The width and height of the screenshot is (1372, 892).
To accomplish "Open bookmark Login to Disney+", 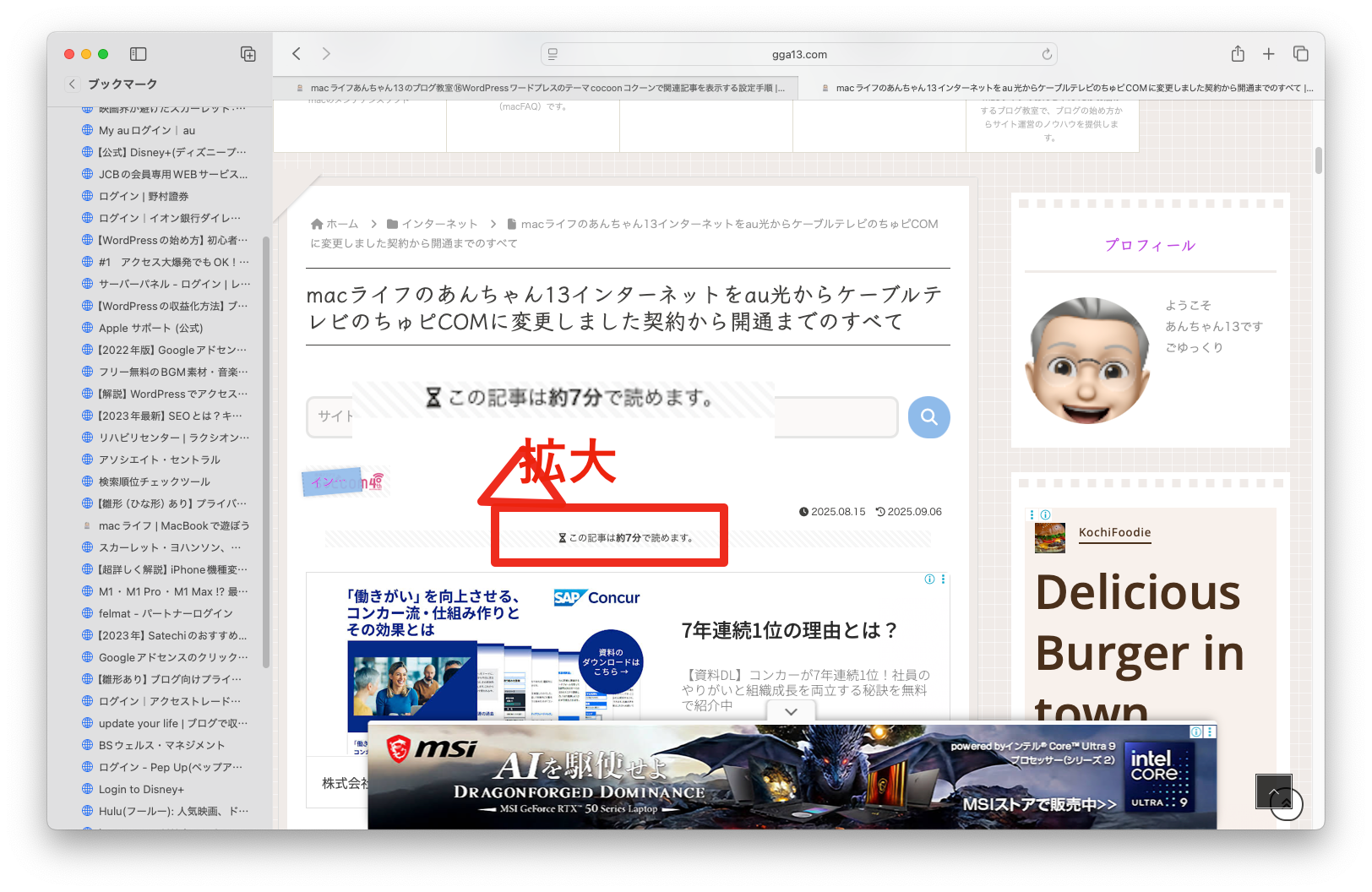I will point(141,789).
